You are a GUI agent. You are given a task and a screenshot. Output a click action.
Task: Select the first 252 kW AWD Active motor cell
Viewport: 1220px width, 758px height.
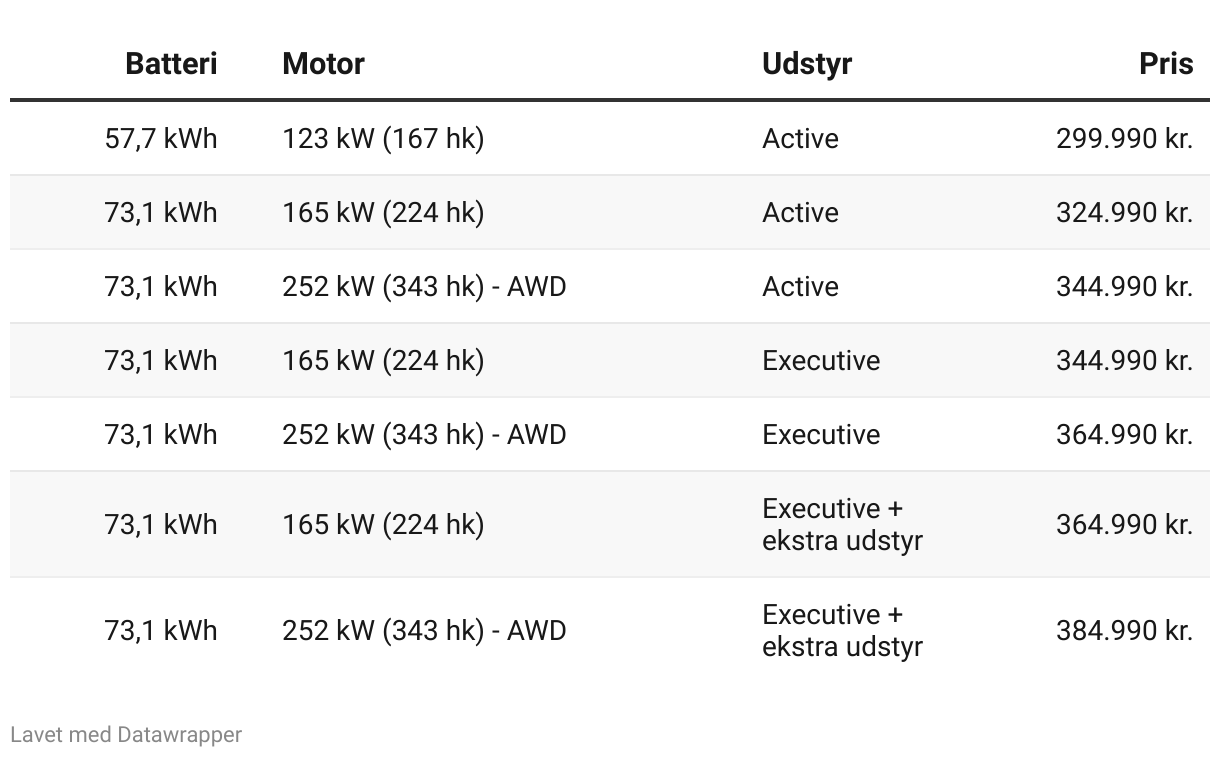424,286
